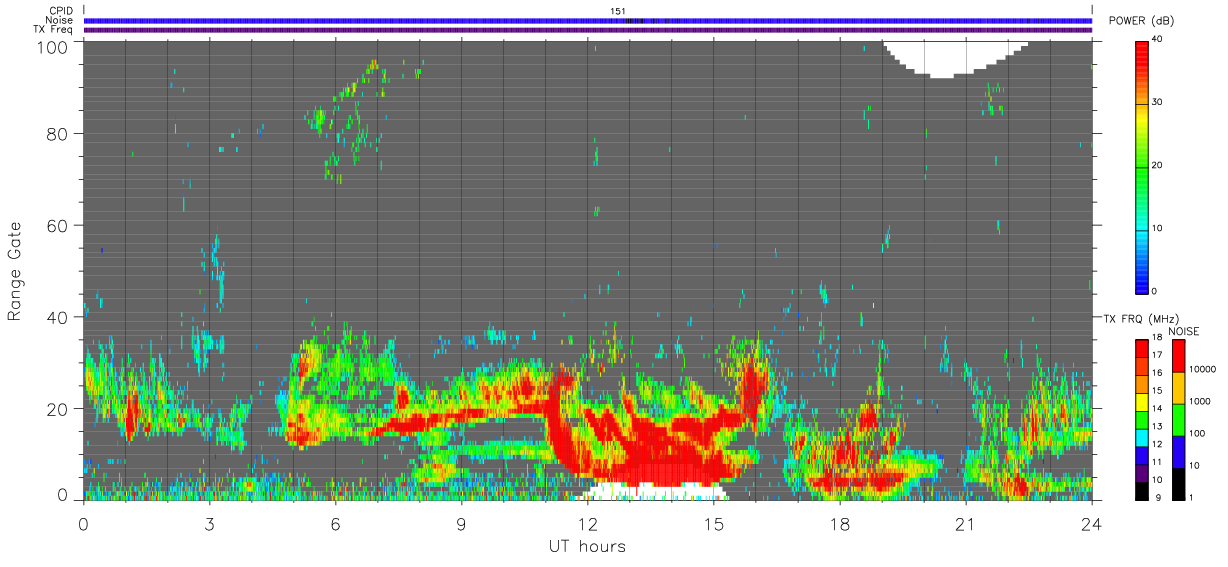Click the 100 tick on the Range Gate axis
This screenshot has height=567, width=1228.
pyautogui.click(x=53, y=46)
